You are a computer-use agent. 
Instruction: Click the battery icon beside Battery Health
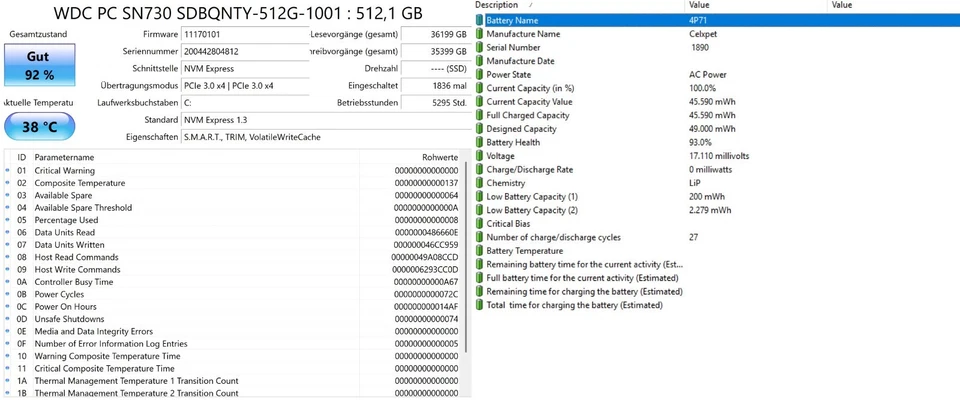[480, 142]
